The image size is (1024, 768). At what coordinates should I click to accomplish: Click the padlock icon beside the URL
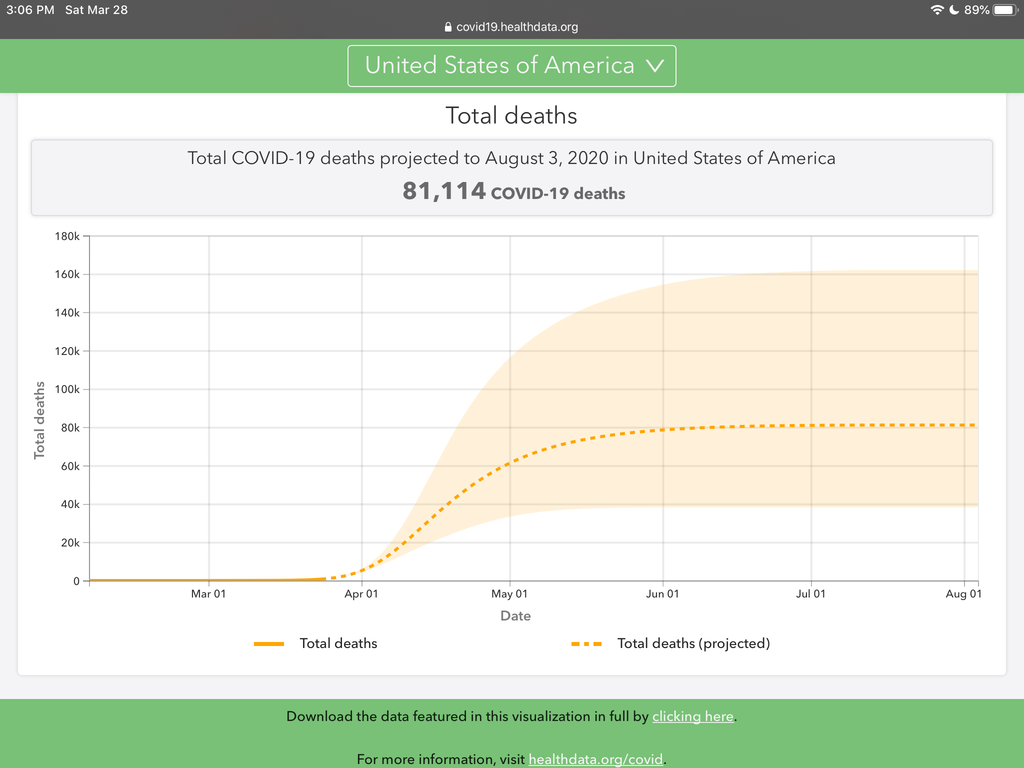point(448,28)
